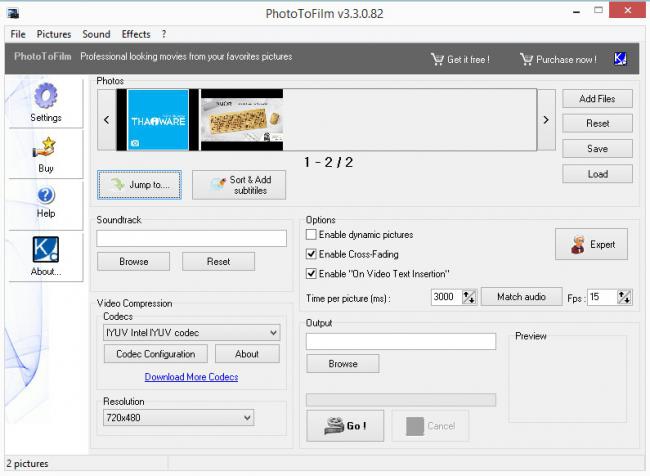Open the Effects menu

click(x=136, y=34)
